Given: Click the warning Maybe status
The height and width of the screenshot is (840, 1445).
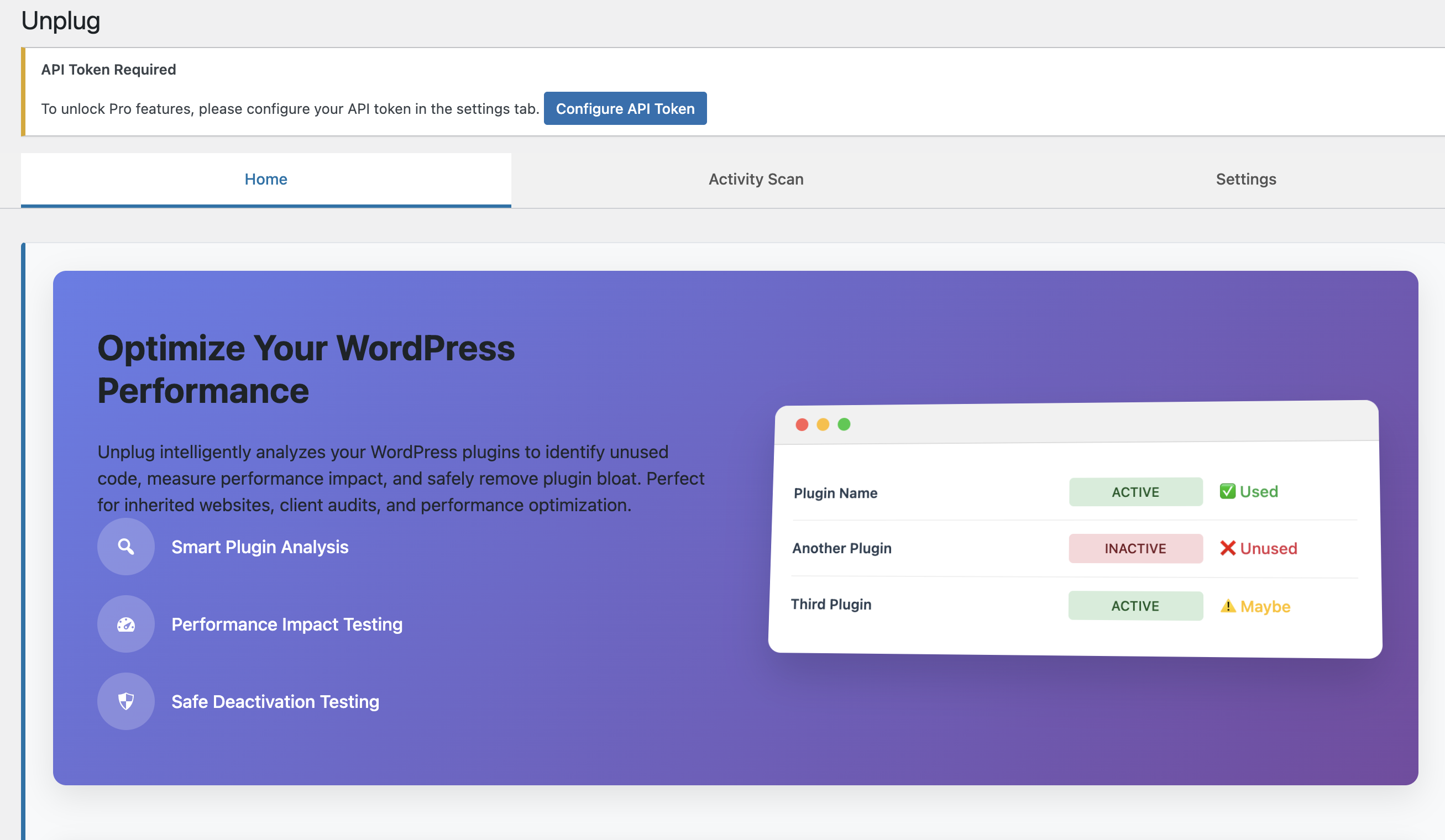Looking at the screenshot, I should tap(1255, 606).
